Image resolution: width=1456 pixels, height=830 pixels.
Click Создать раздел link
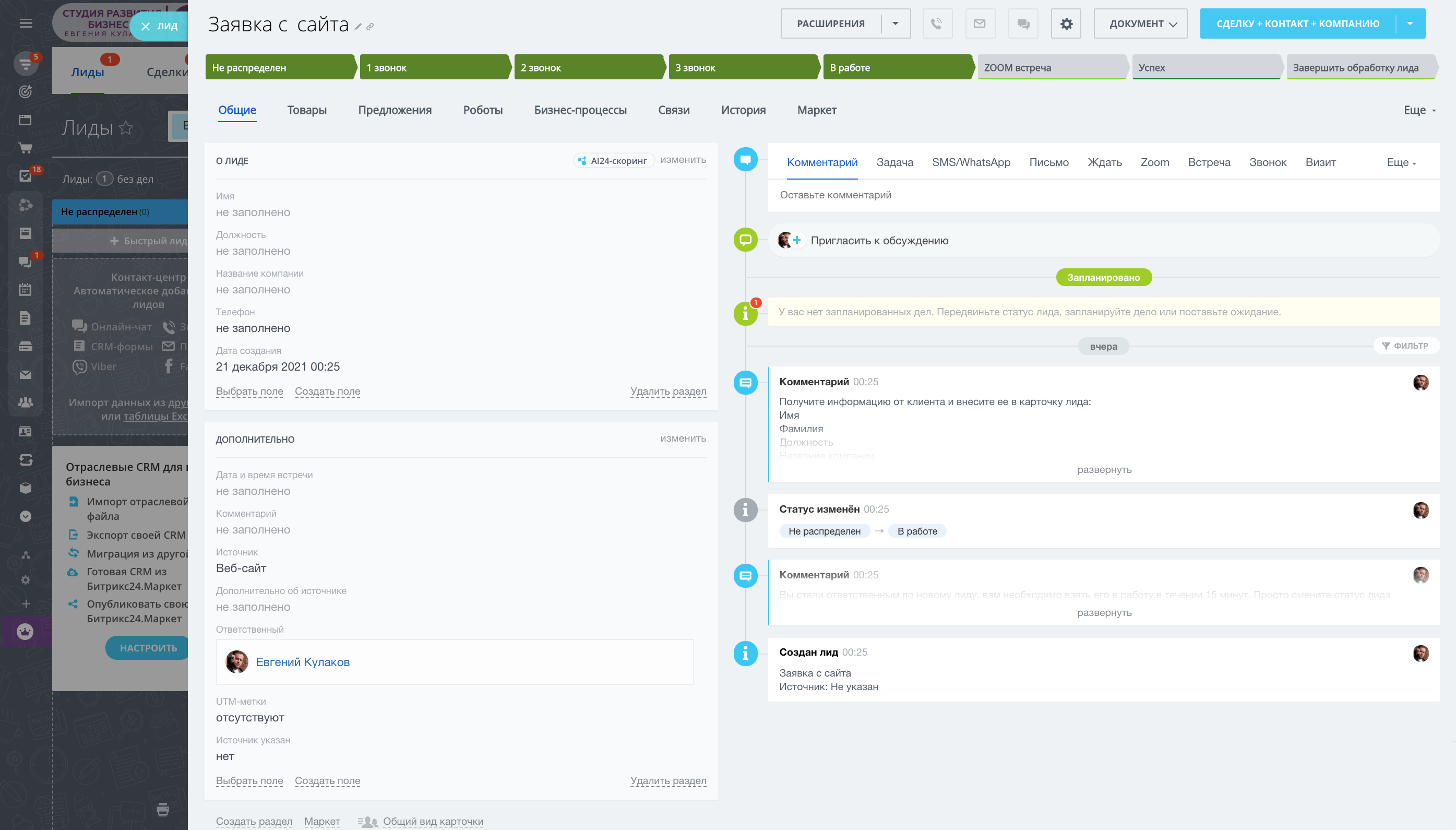pos(254,821)
